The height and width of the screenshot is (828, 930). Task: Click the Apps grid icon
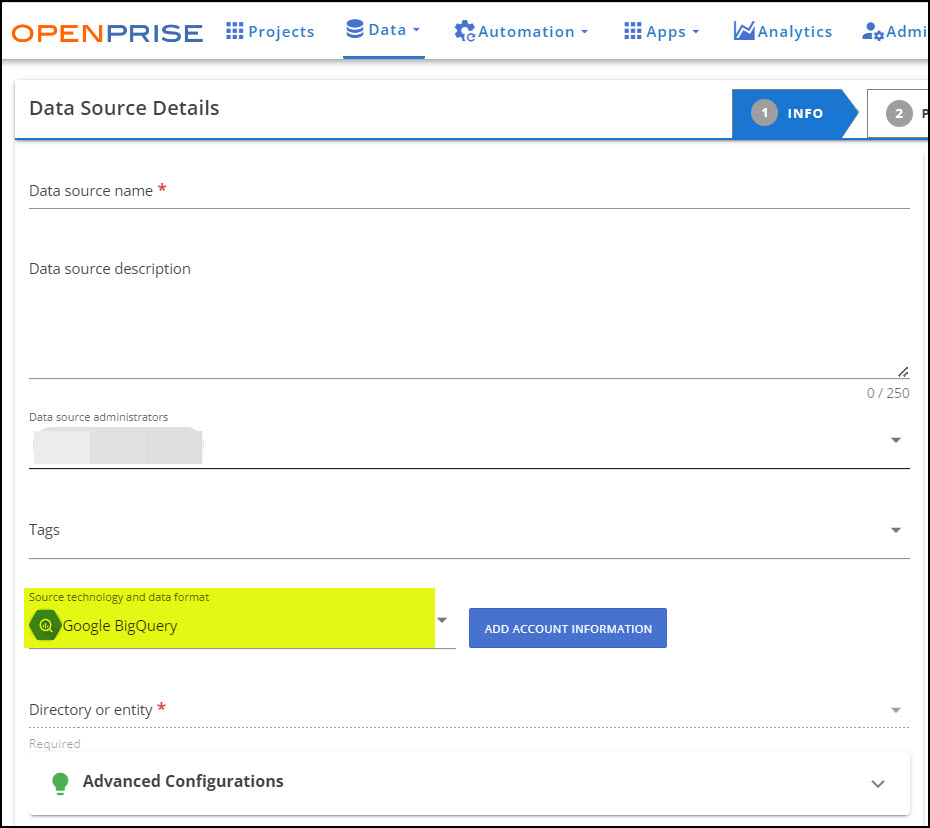(632, 31)
